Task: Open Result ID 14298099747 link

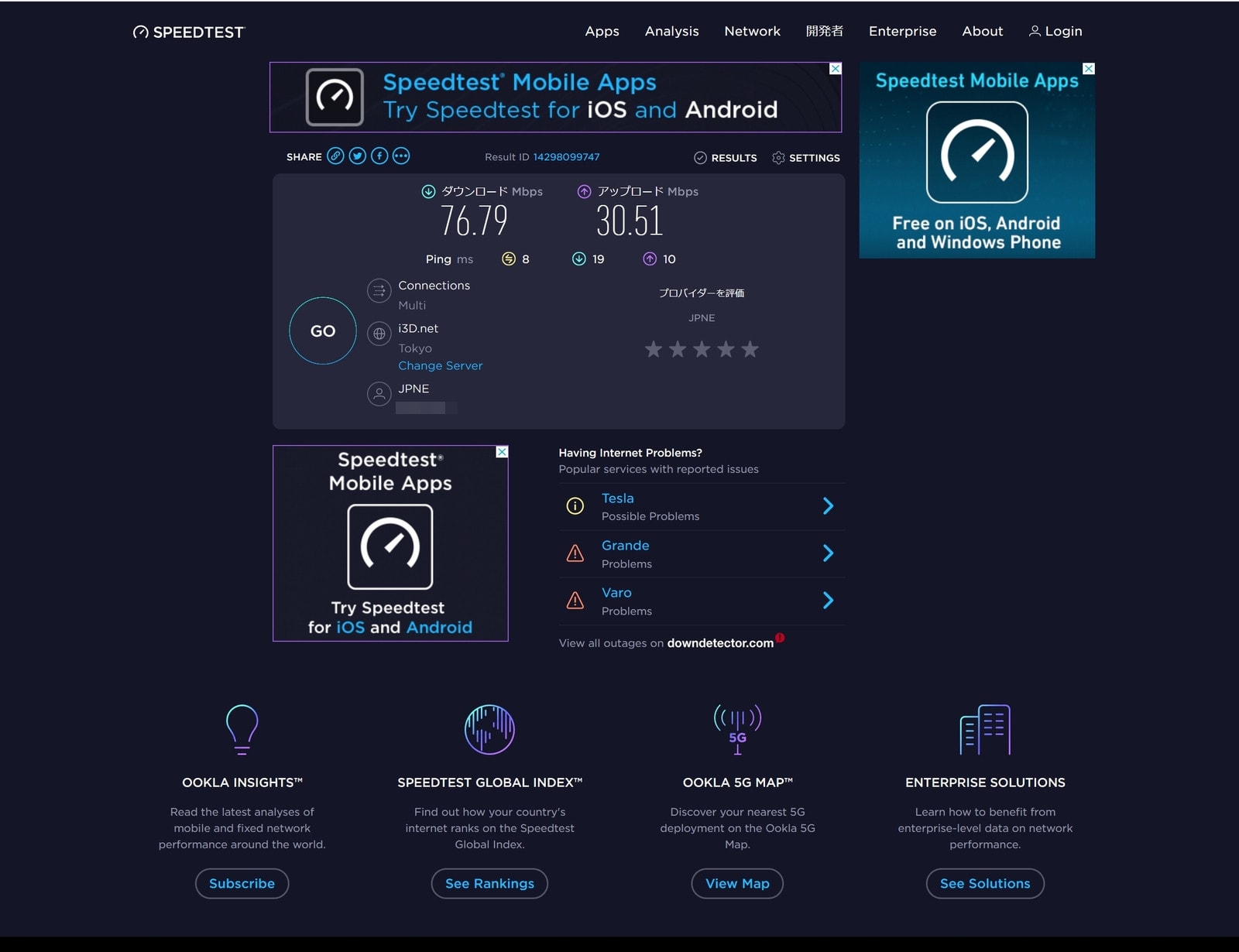Action: tap(566, 157)
